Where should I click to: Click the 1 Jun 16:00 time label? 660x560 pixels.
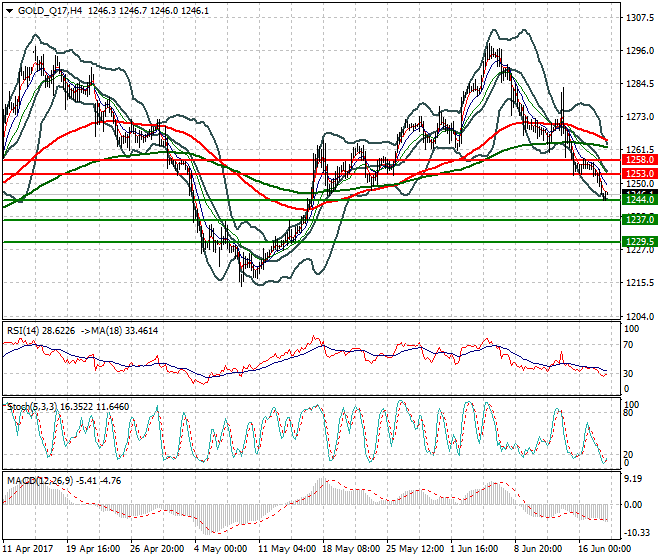(x=474, y=549)
